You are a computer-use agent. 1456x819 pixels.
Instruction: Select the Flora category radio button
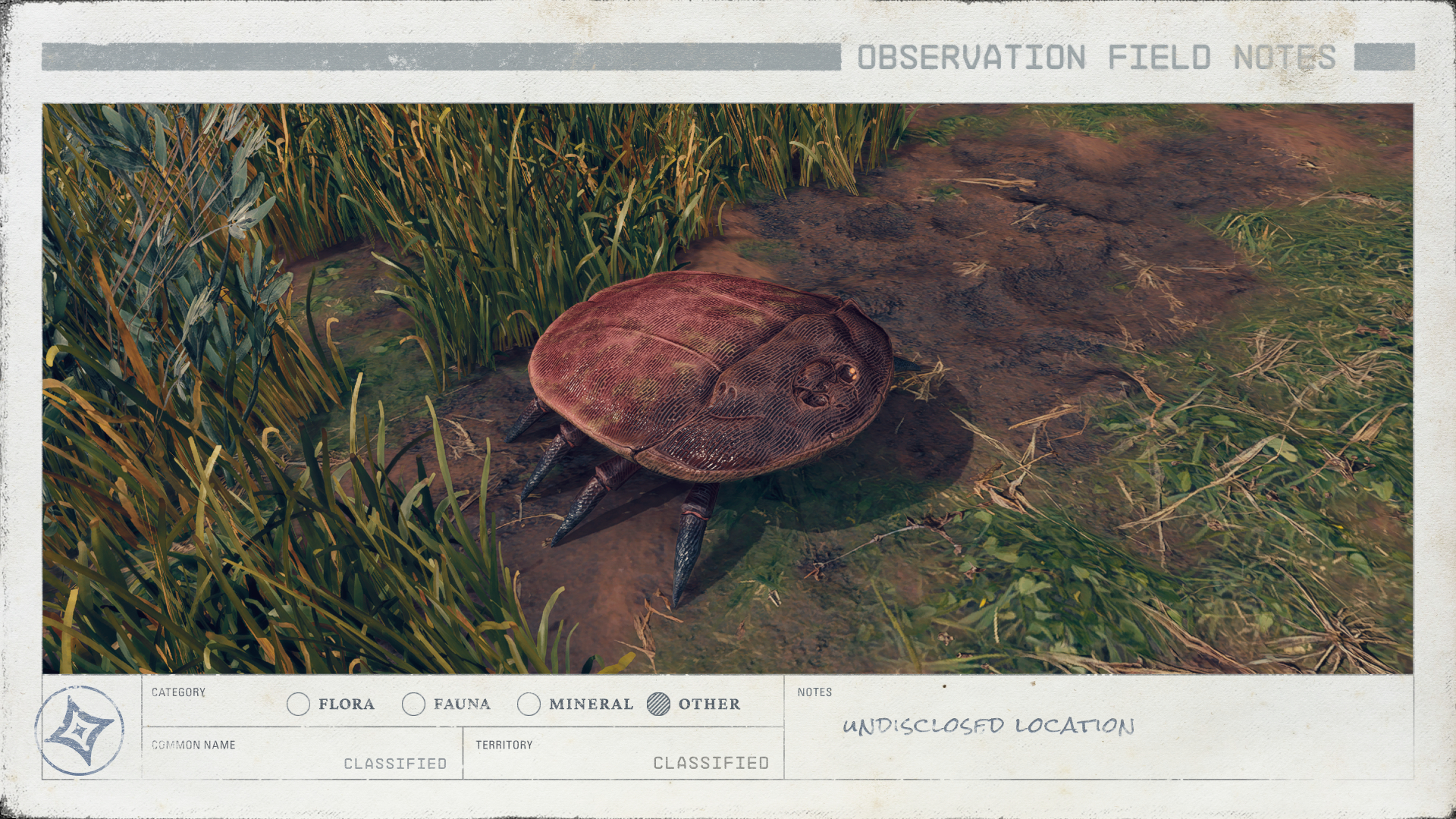[299, 704]
